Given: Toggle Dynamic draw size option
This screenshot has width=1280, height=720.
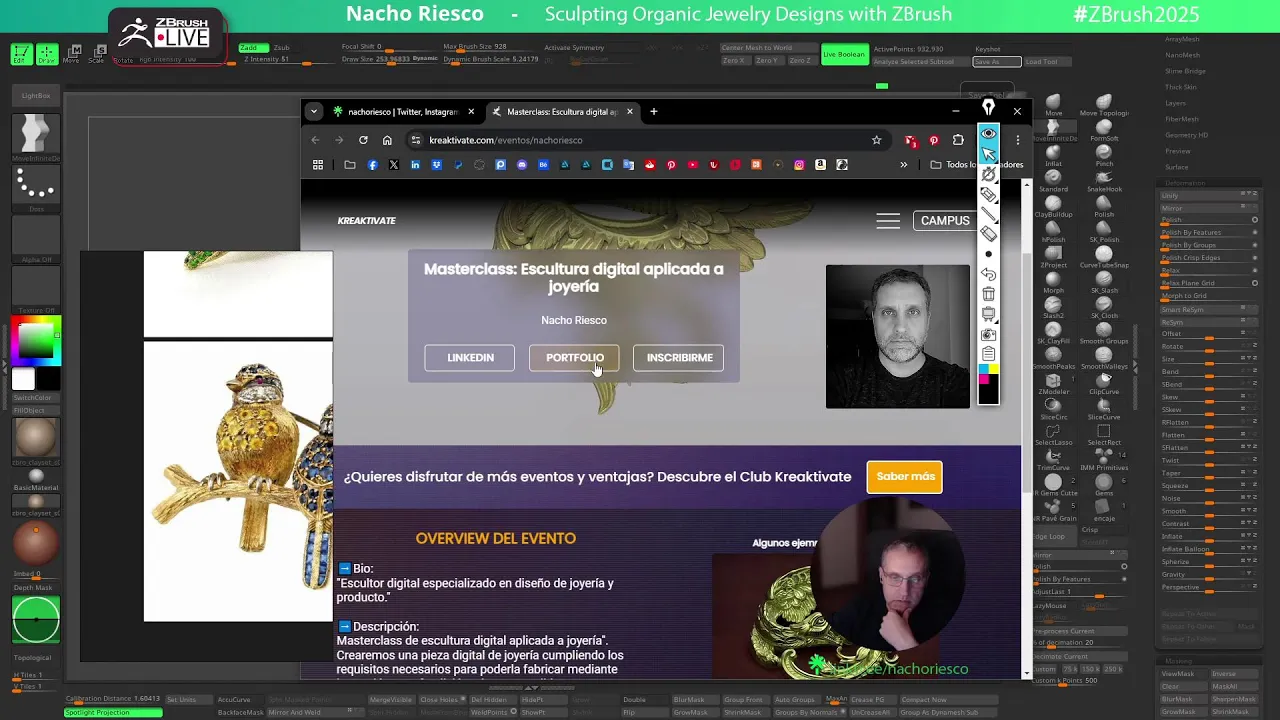Looking at the screenshot, I should [x=425, y=59].
